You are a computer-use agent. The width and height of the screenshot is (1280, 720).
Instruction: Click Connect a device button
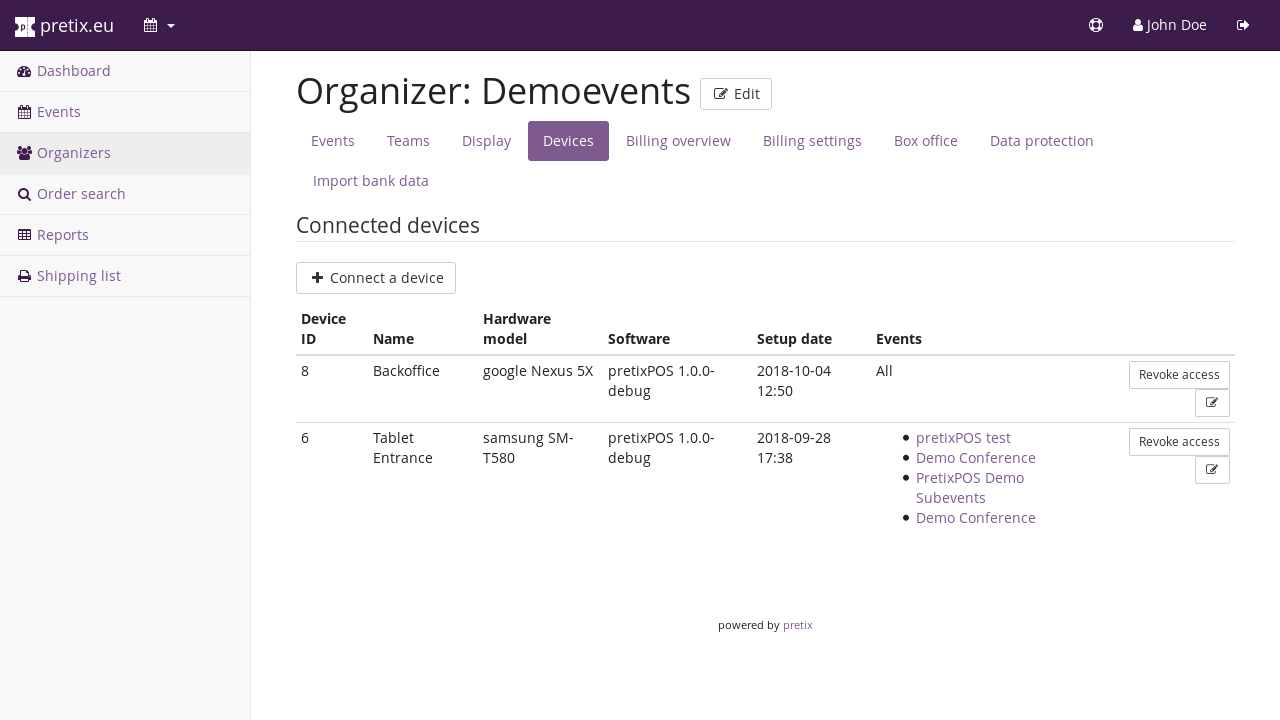pyautogui.click(x=376, y=278)
